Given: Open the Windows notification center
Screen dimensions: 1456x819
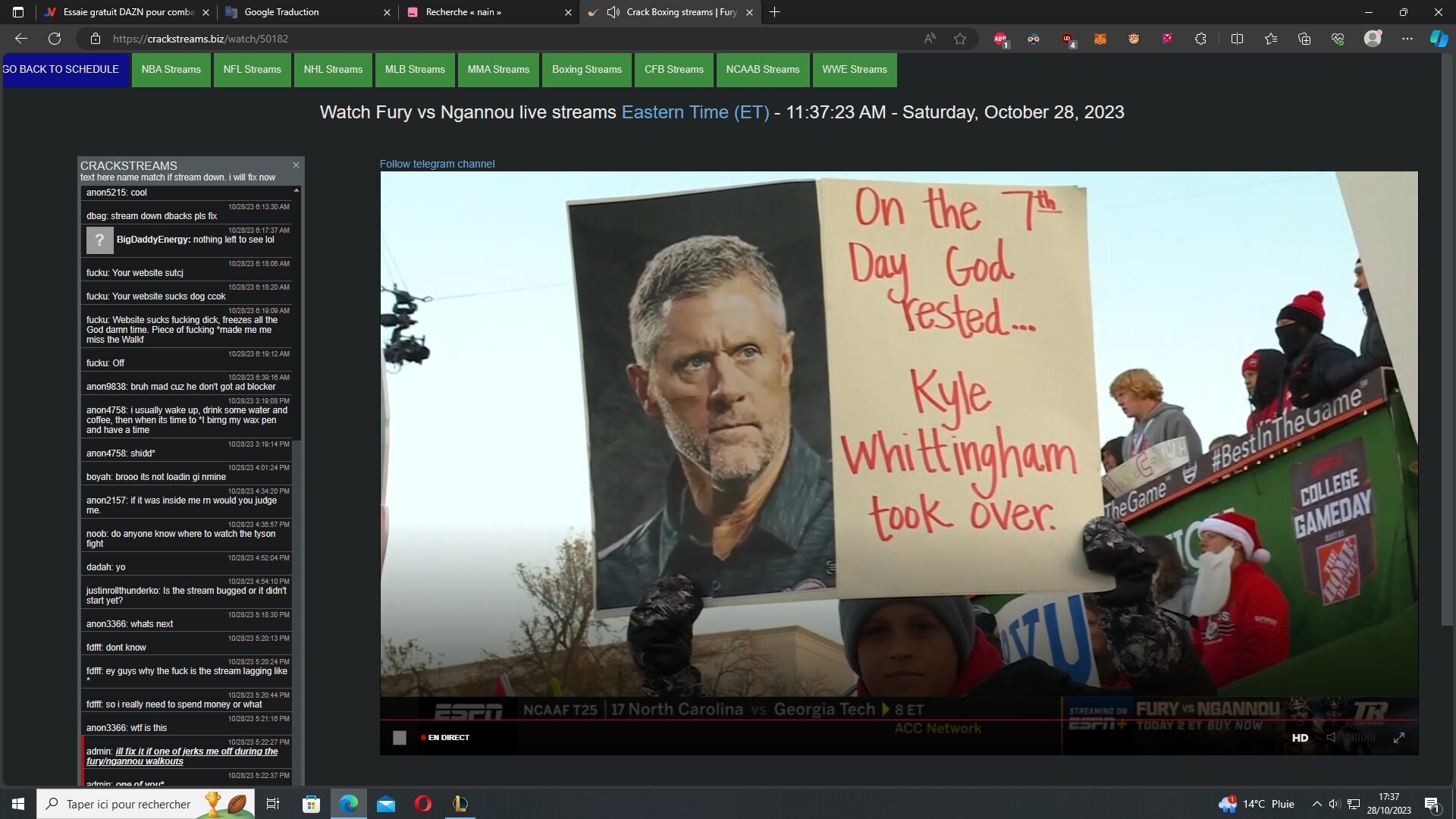Looking at the screenshot, I should click(1432, 804).
